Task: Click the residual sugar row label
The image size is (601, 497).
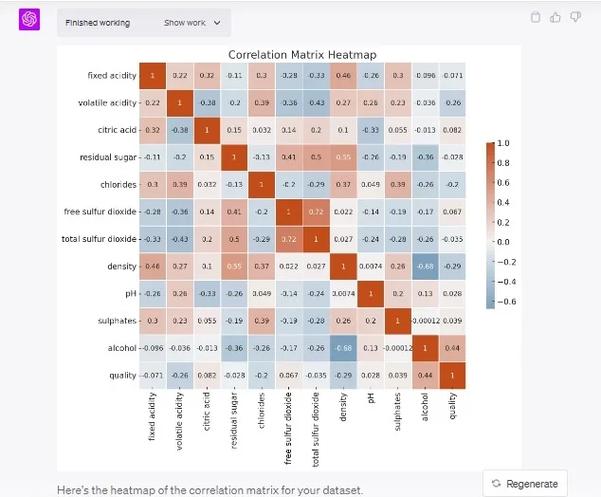Action: (x=108, y=157)
